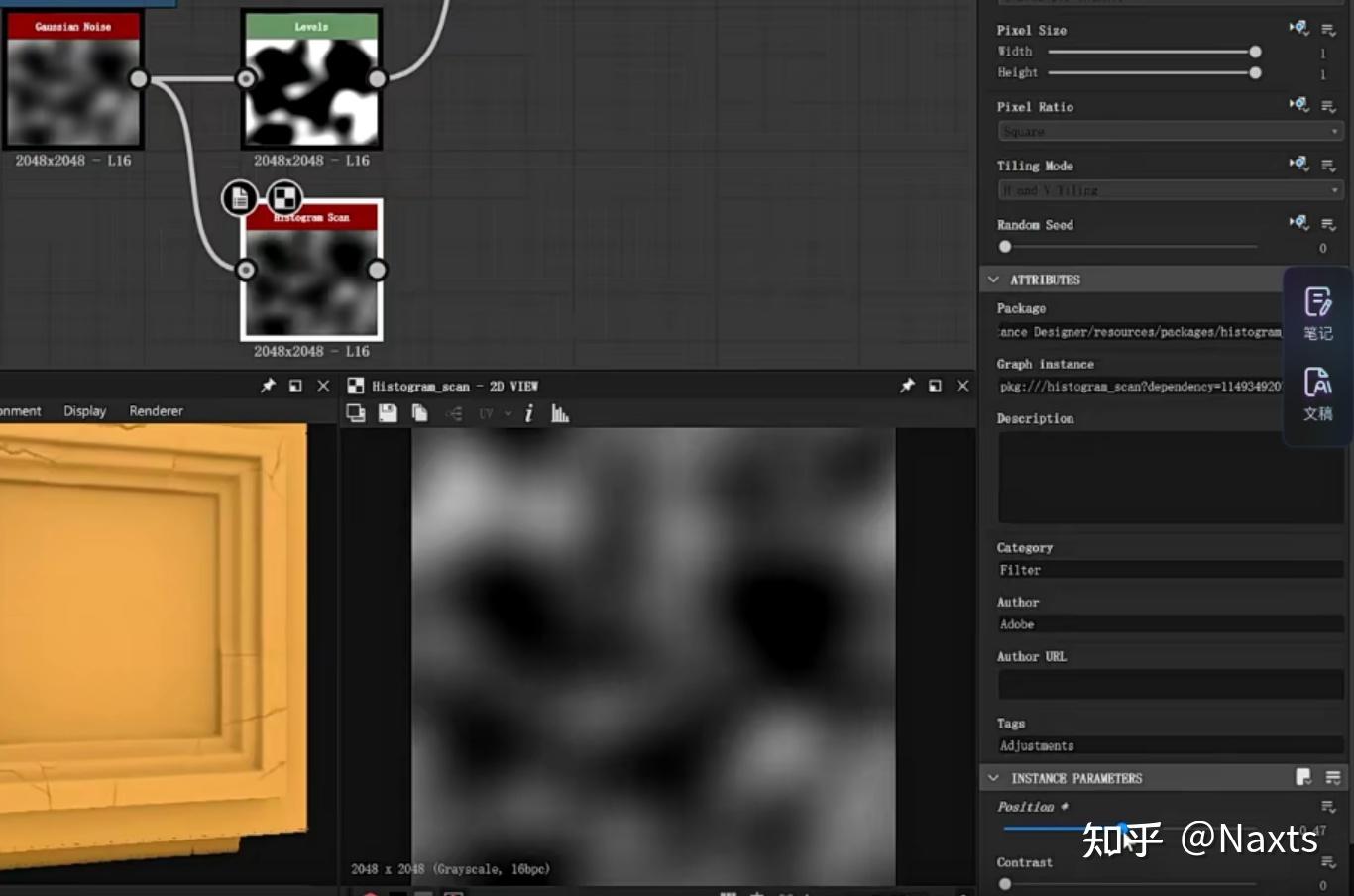Screen dimensions: 1354x896
Task: Open the Random Seed options menu icon
Action: point(1328,224)
